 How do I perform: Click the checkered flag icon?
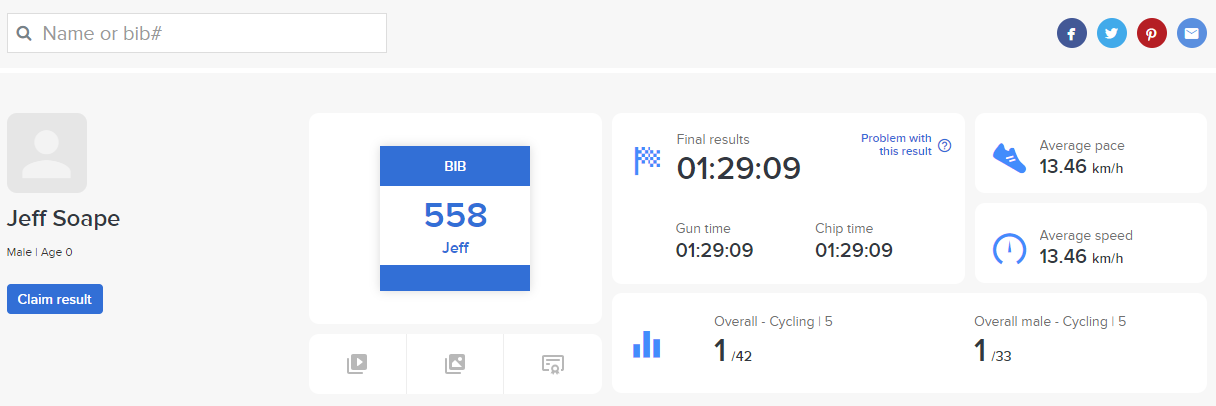pos(648,160)
